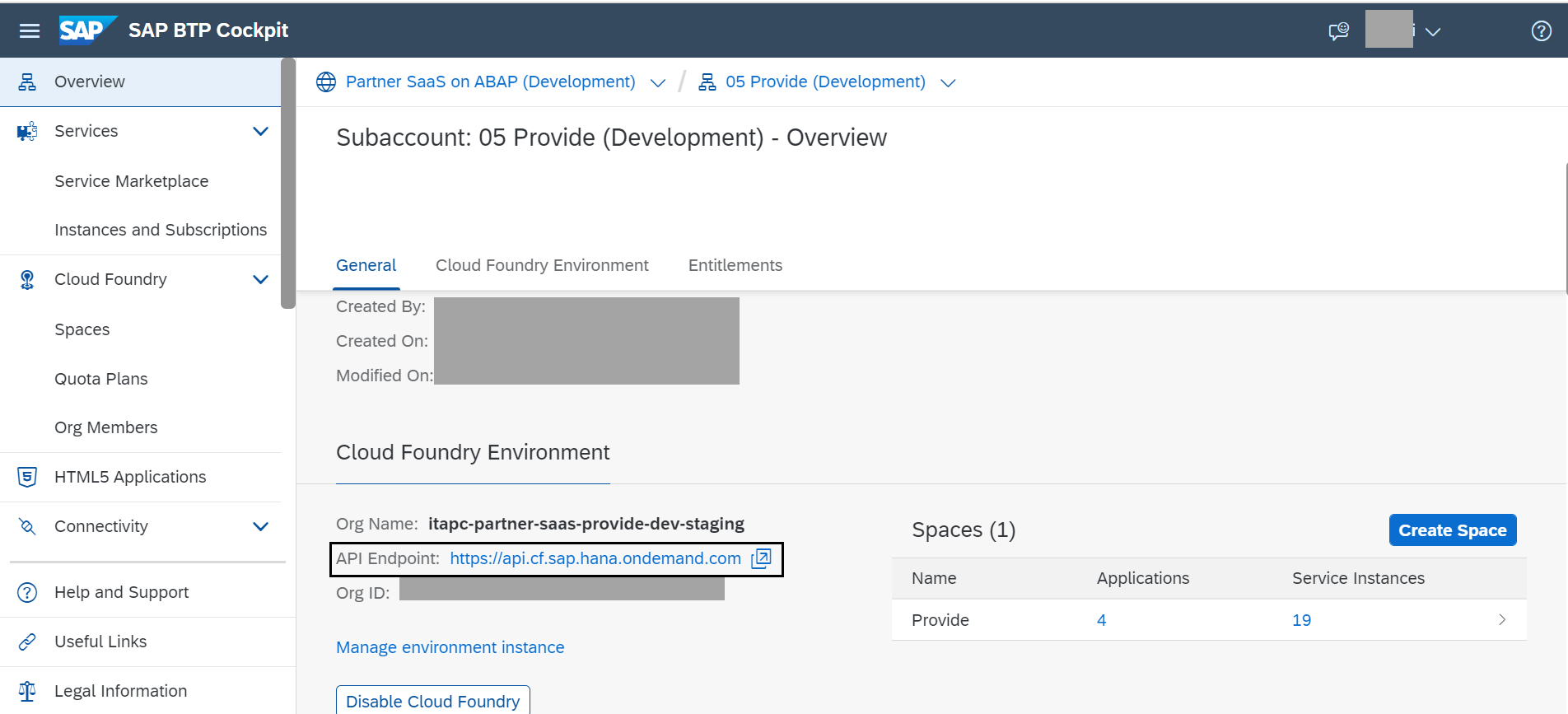This screenshot has height=714, width=1568.
Task: Open the 4 applications link
Action: pyautogui.click(x=1101, y=620)
